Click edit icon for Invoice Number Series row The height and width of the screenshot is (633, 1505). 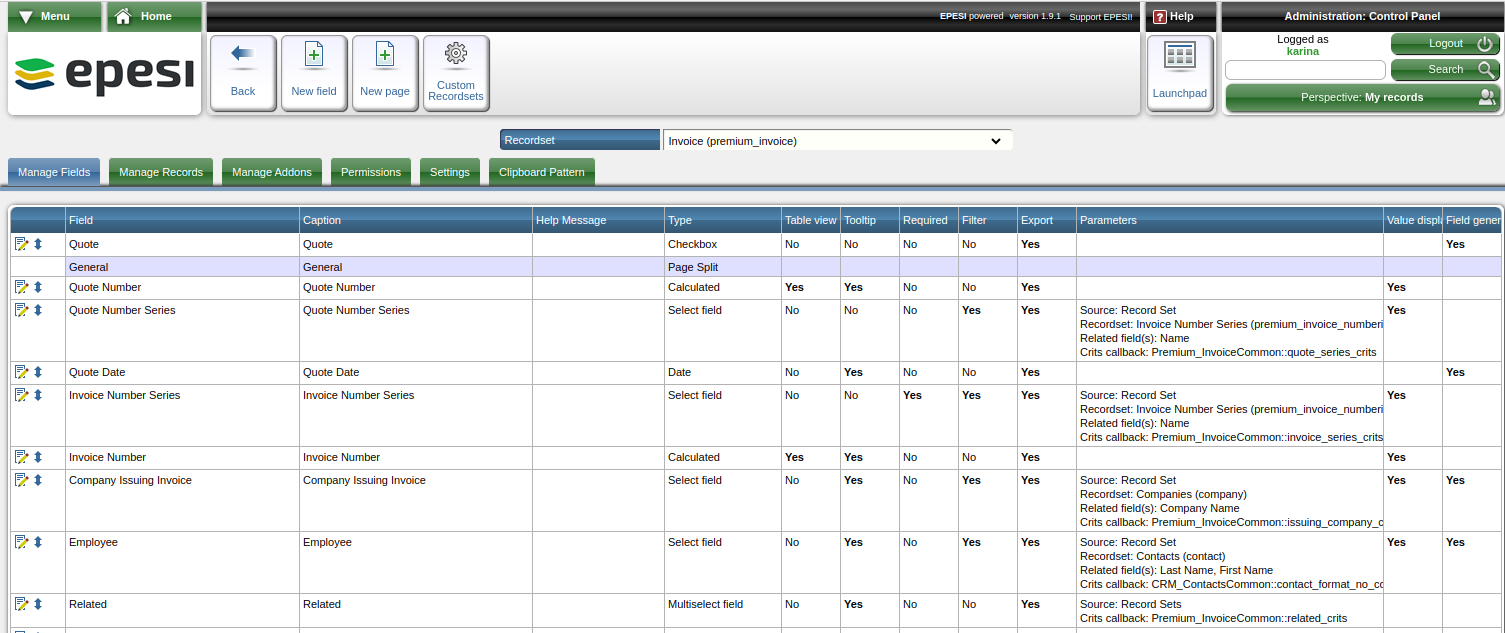click(21, 395)
